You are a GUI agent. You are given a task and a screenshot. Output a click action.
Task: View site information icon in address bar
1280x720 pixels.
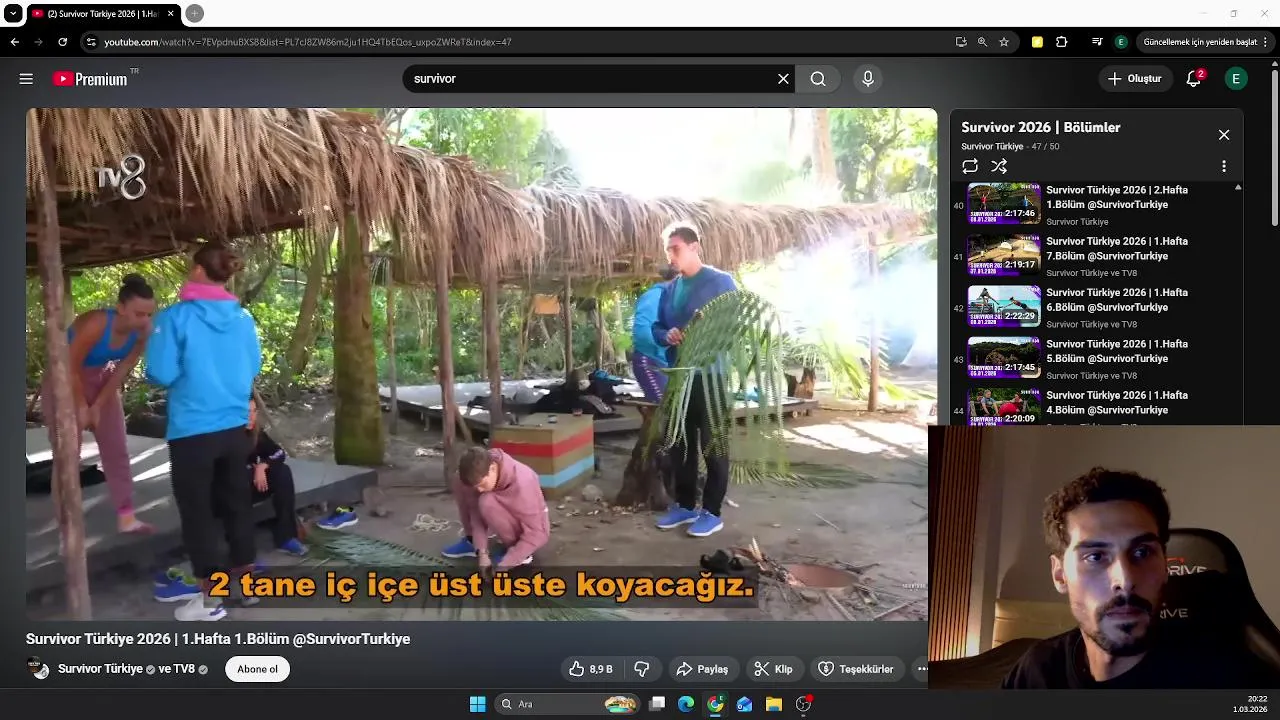click(x=91, y=42)
